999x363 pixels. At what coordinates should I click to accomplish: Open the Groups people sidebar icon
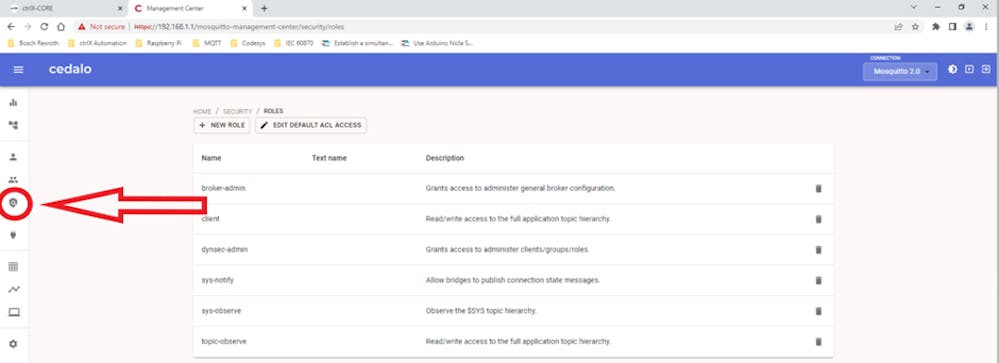pyautogui.click(x=13, y=180)
